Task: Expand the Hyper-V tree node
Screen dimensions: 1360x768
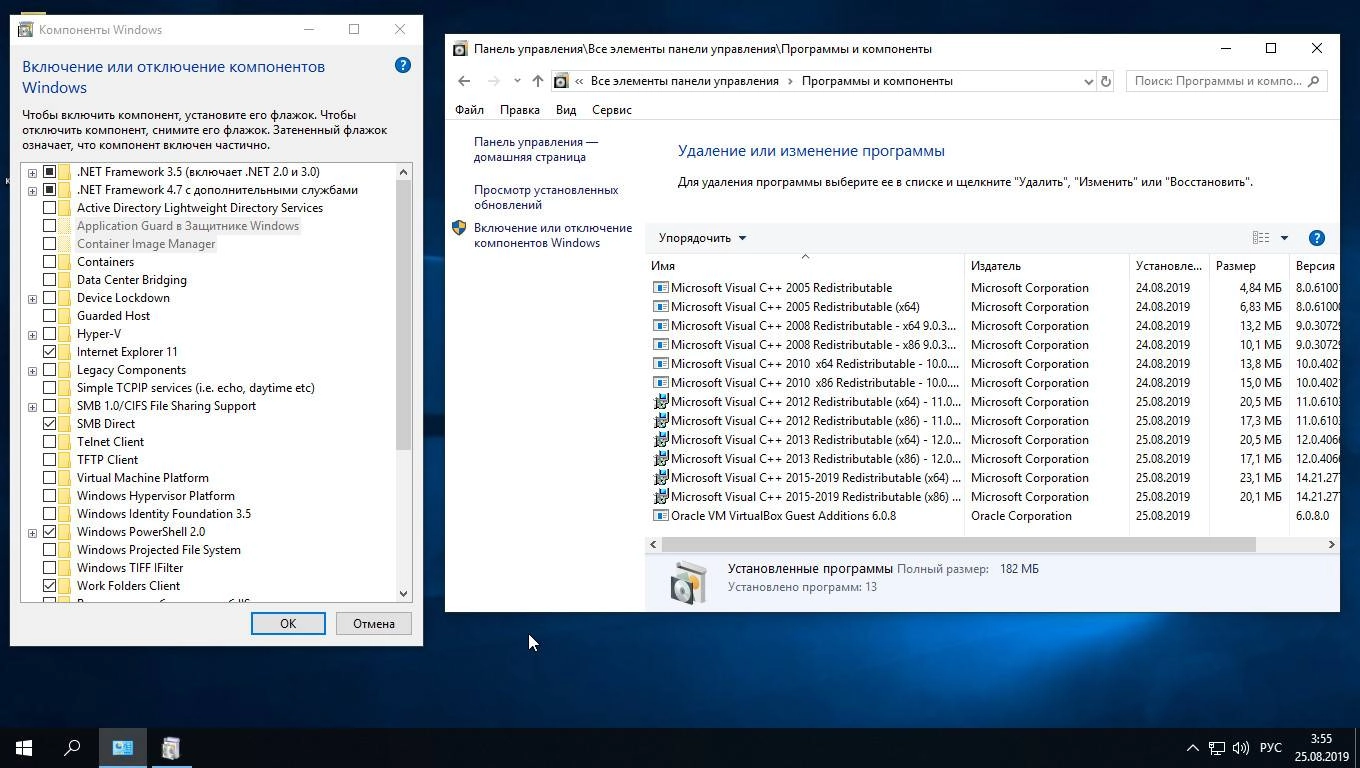Action: tap(32, 334)
